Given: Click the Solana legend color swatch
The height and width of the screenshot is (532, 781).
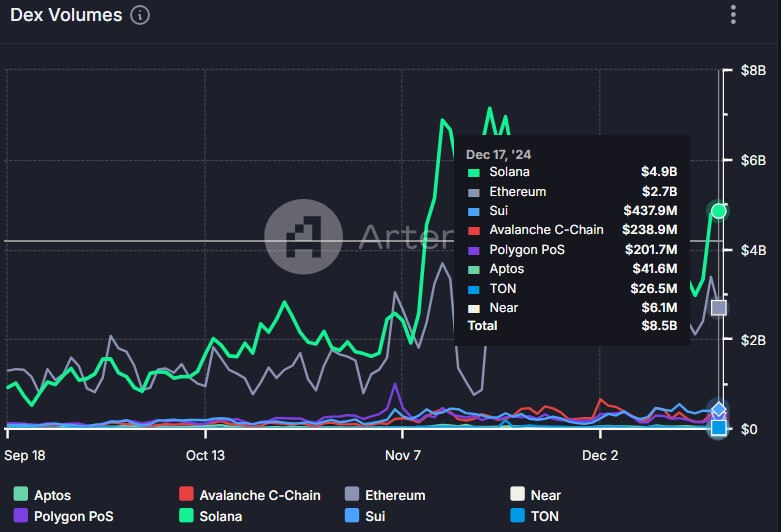Looking at the screenshot, I should point(186,515).
